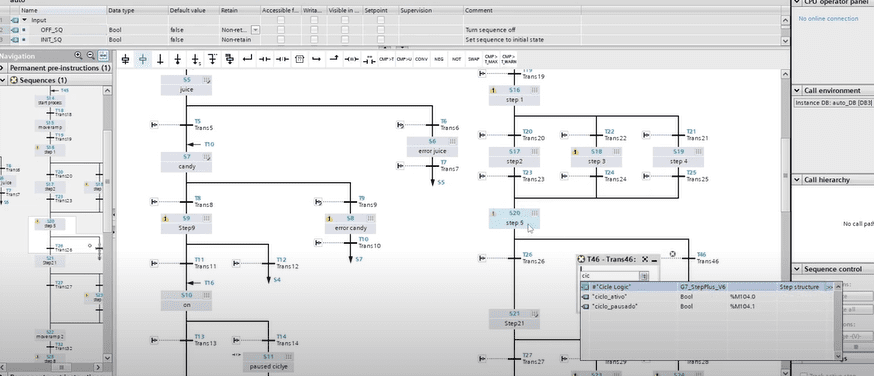This screenshot has width=874, height=376.
Task: Collapse the Input tree node
Action: (x=24, y=19)
